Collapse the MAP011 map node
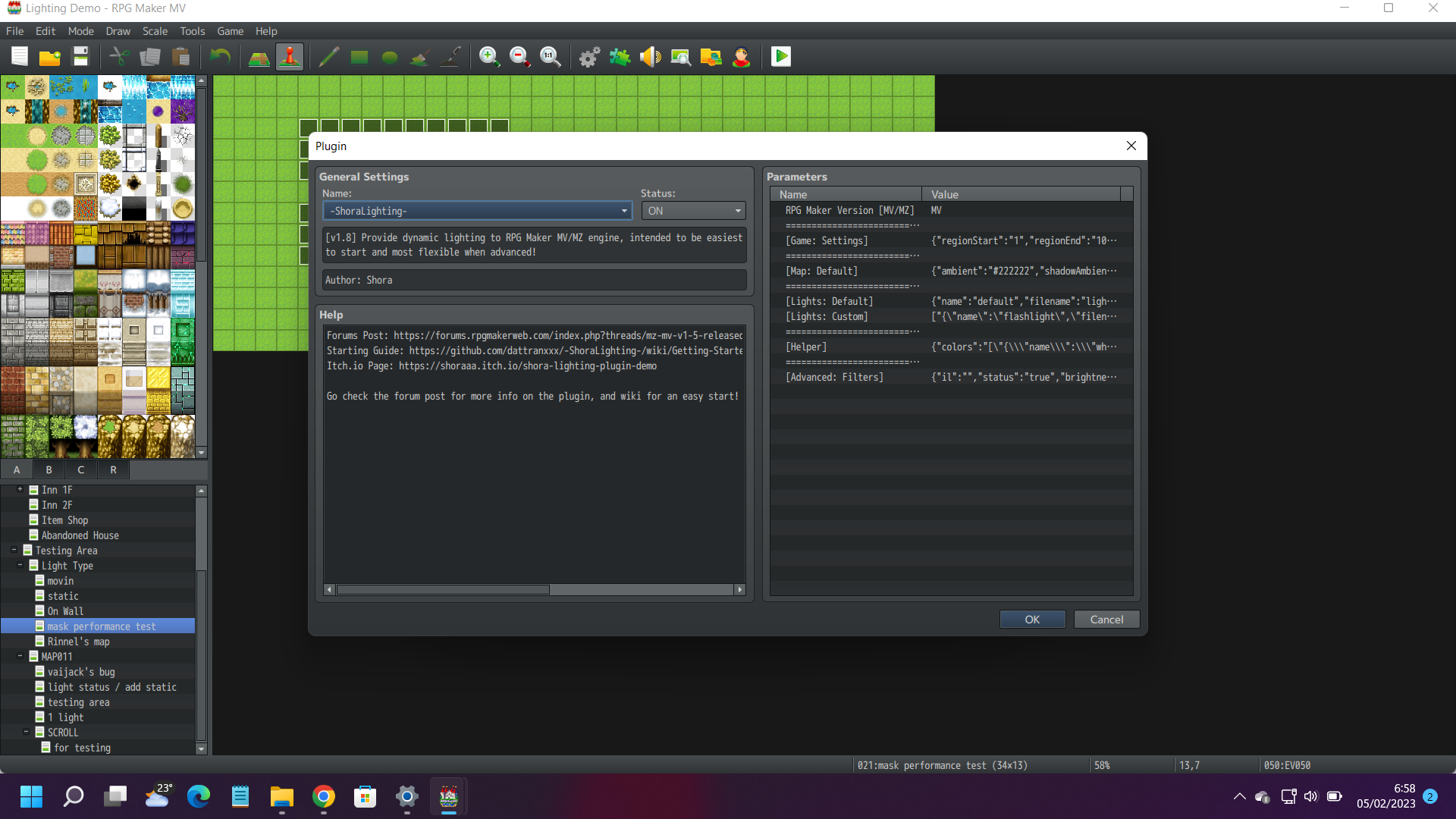 (x=20, y=657)
